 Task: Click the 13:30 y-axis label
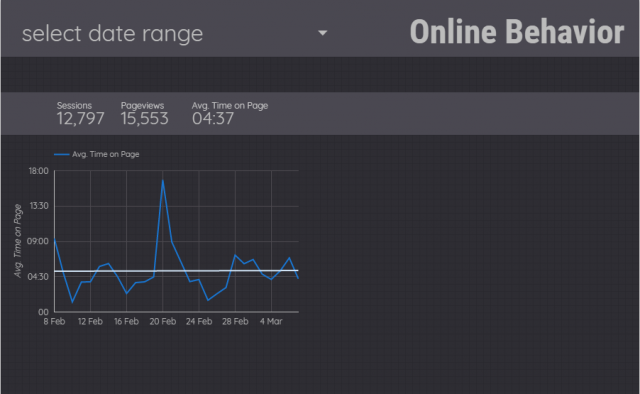(39, 206)
